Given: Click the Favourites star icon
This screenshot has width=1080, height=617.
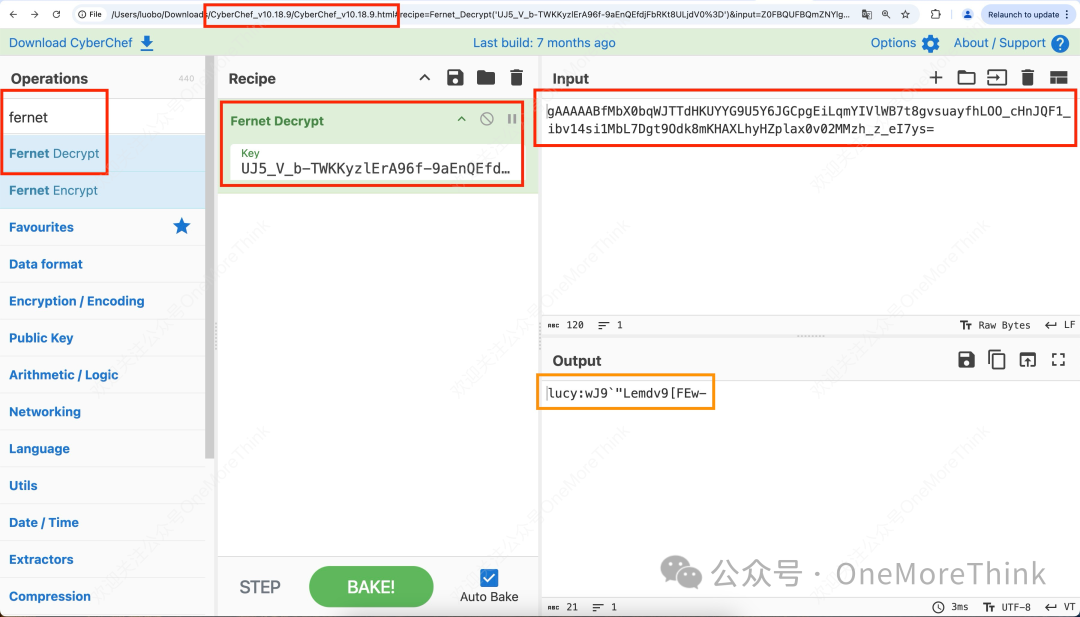Looking at the screenshot, I should click(x=182, y=226).
